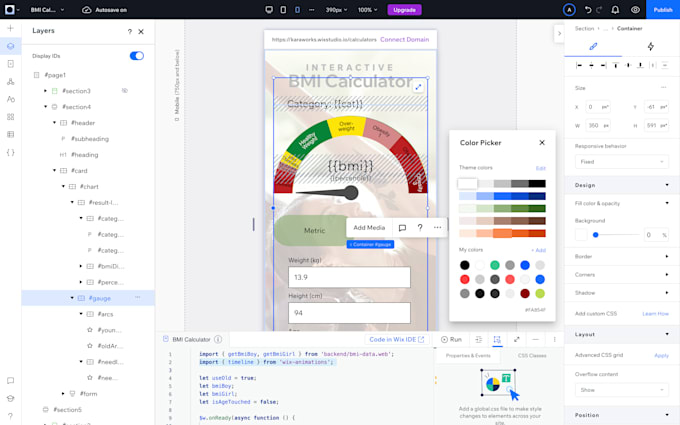The width and height of the screenshot is (680, 425).
Task: Collapse the #section4 tree node
Action: click(46, 107)
